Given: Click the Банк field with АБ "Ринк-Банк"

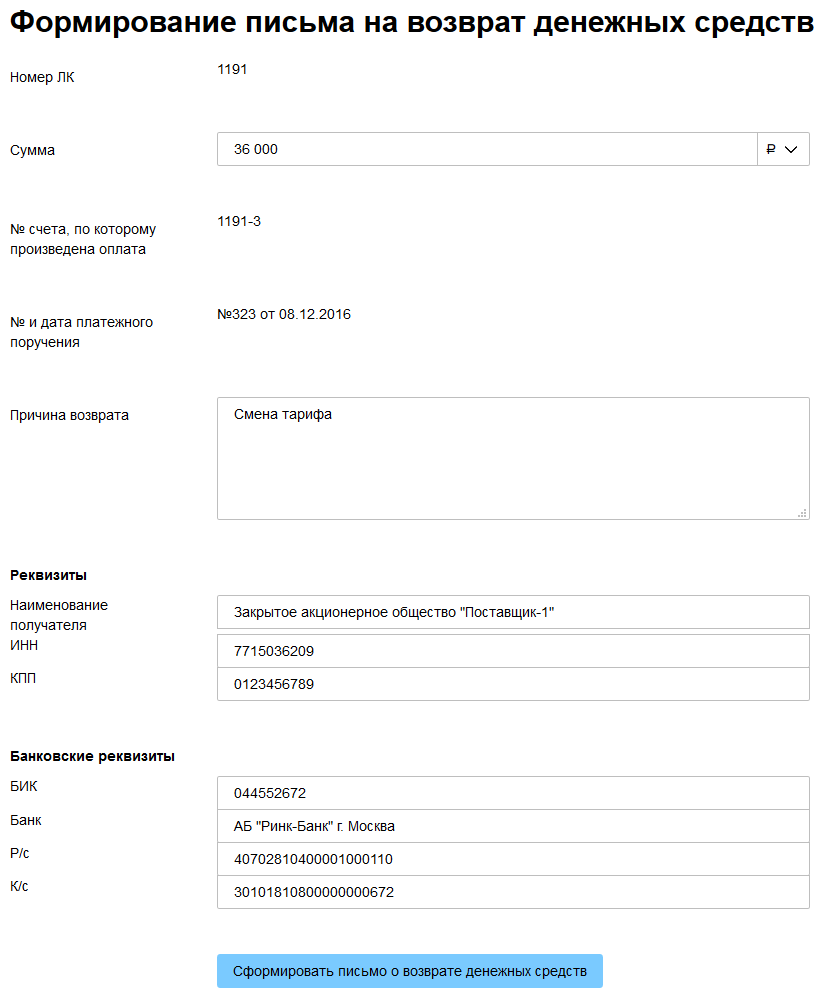Looking at the screenshot, I should tap(512, 826).
